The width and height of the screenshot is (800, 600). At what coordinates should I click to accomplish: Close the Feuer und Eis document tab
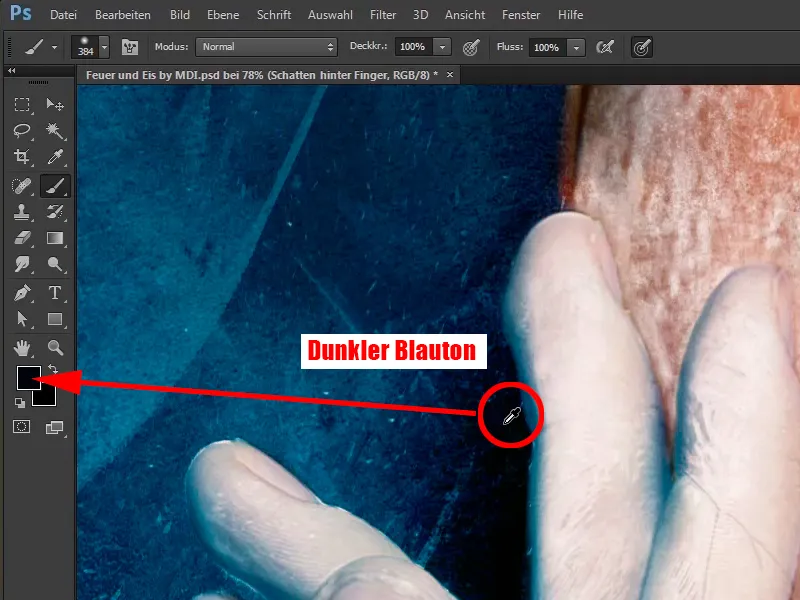449,74
